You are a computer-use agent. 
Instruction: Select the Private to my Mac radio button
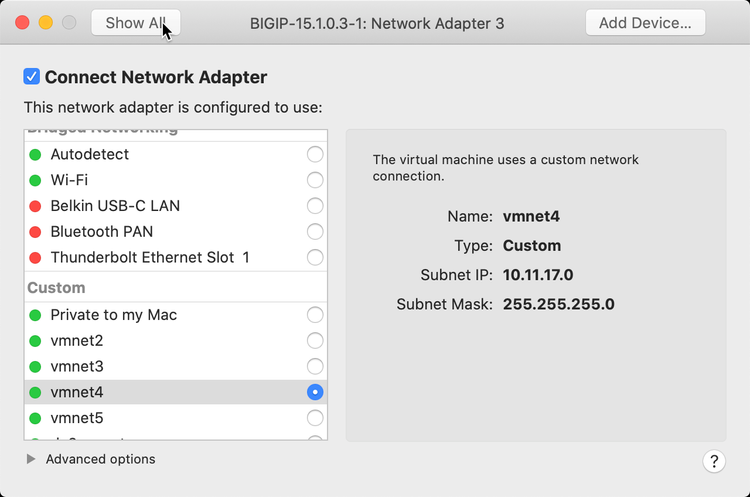tap(315, 315)
